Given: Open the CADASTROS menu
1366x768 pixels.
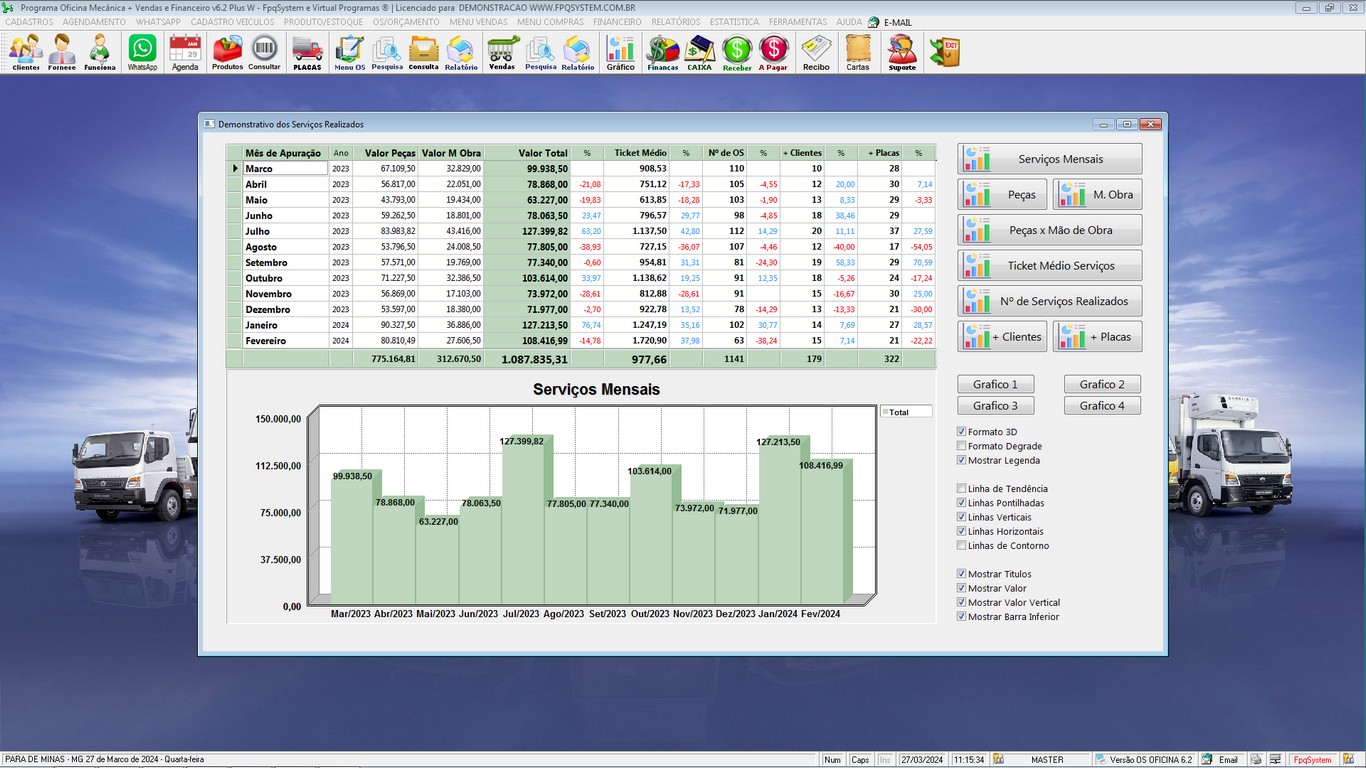Looking at the screenshot, I should point(29,22).
